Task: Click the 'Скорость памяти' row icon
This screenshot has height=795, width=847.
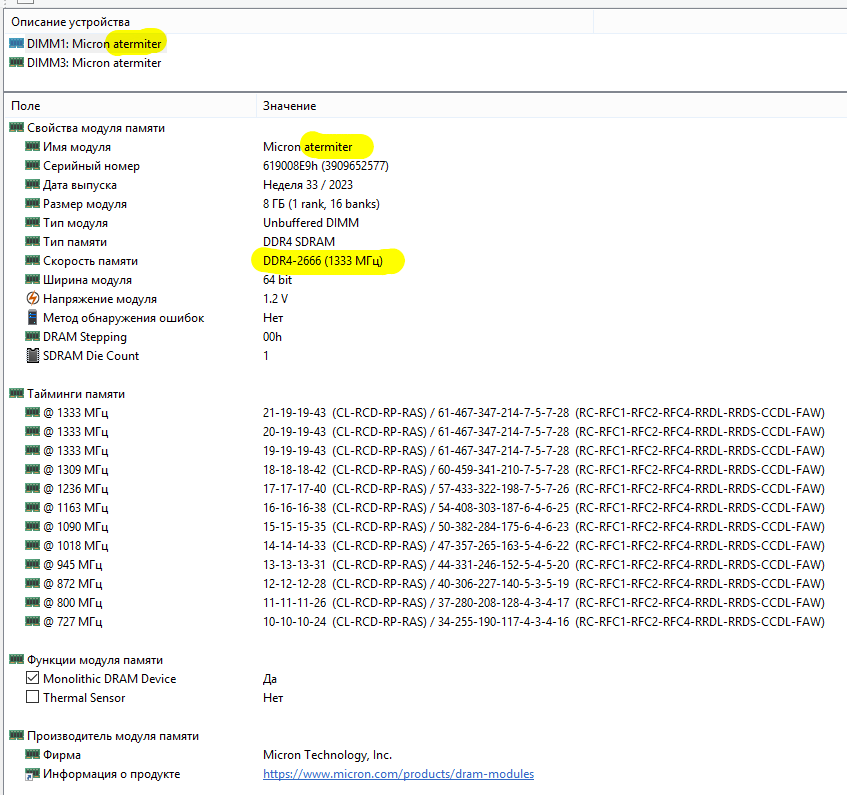Action: tap(32, 260)
